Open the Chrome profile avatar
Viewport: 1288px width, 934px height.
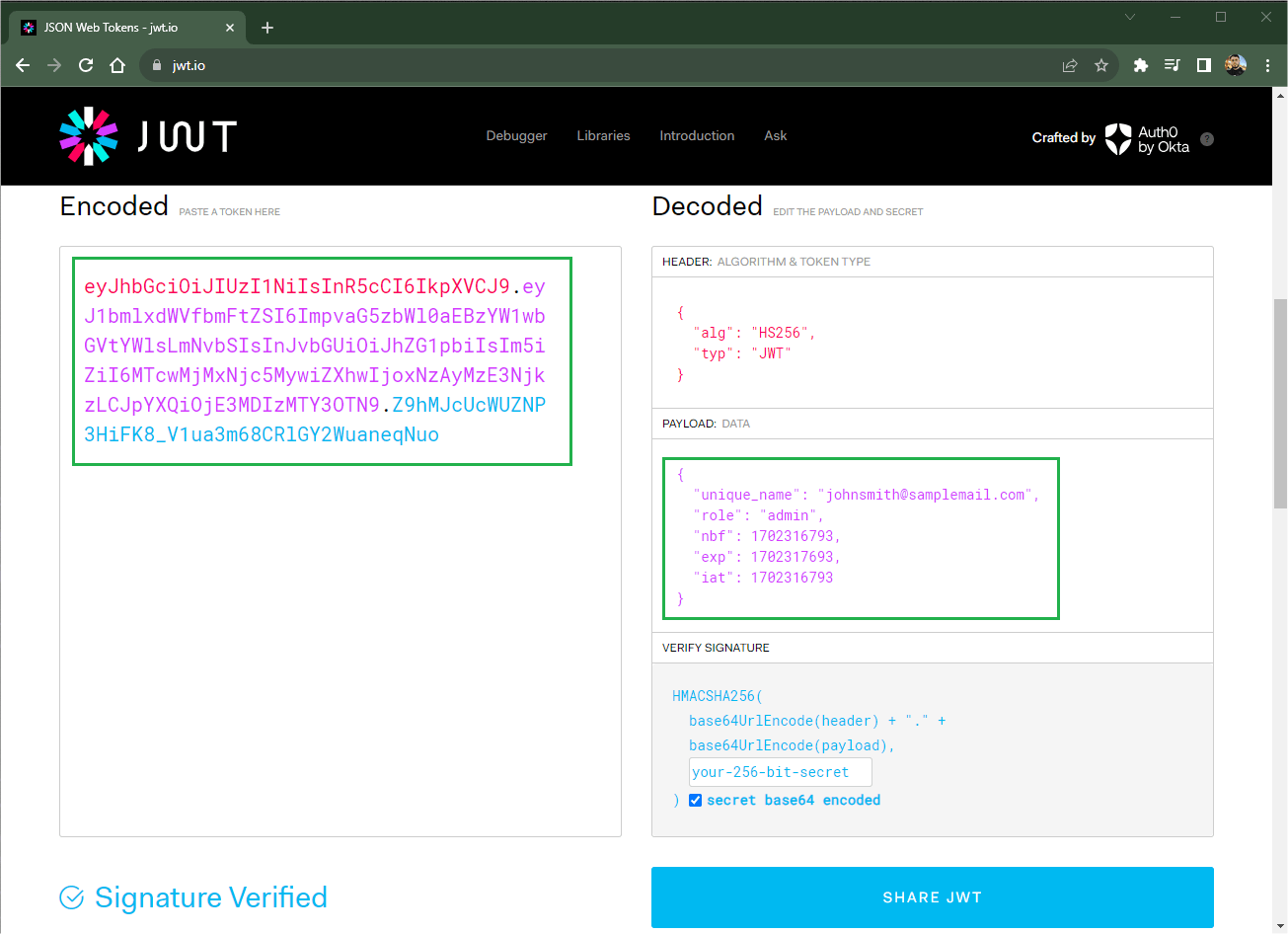point(1236,65)
